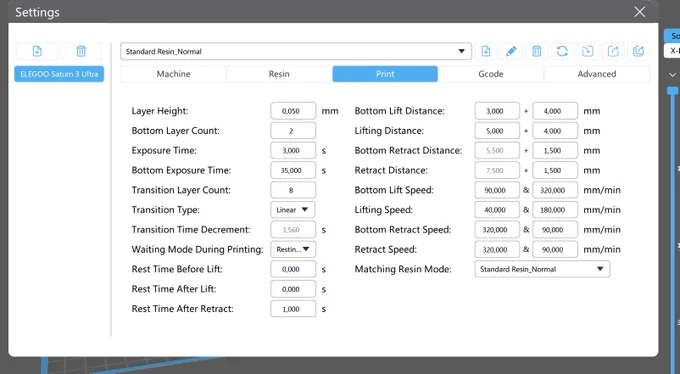Screen dimensions: 680x374
Task: Click the first Bottom Retract Speed field
Action: click(x=497, y=230)
